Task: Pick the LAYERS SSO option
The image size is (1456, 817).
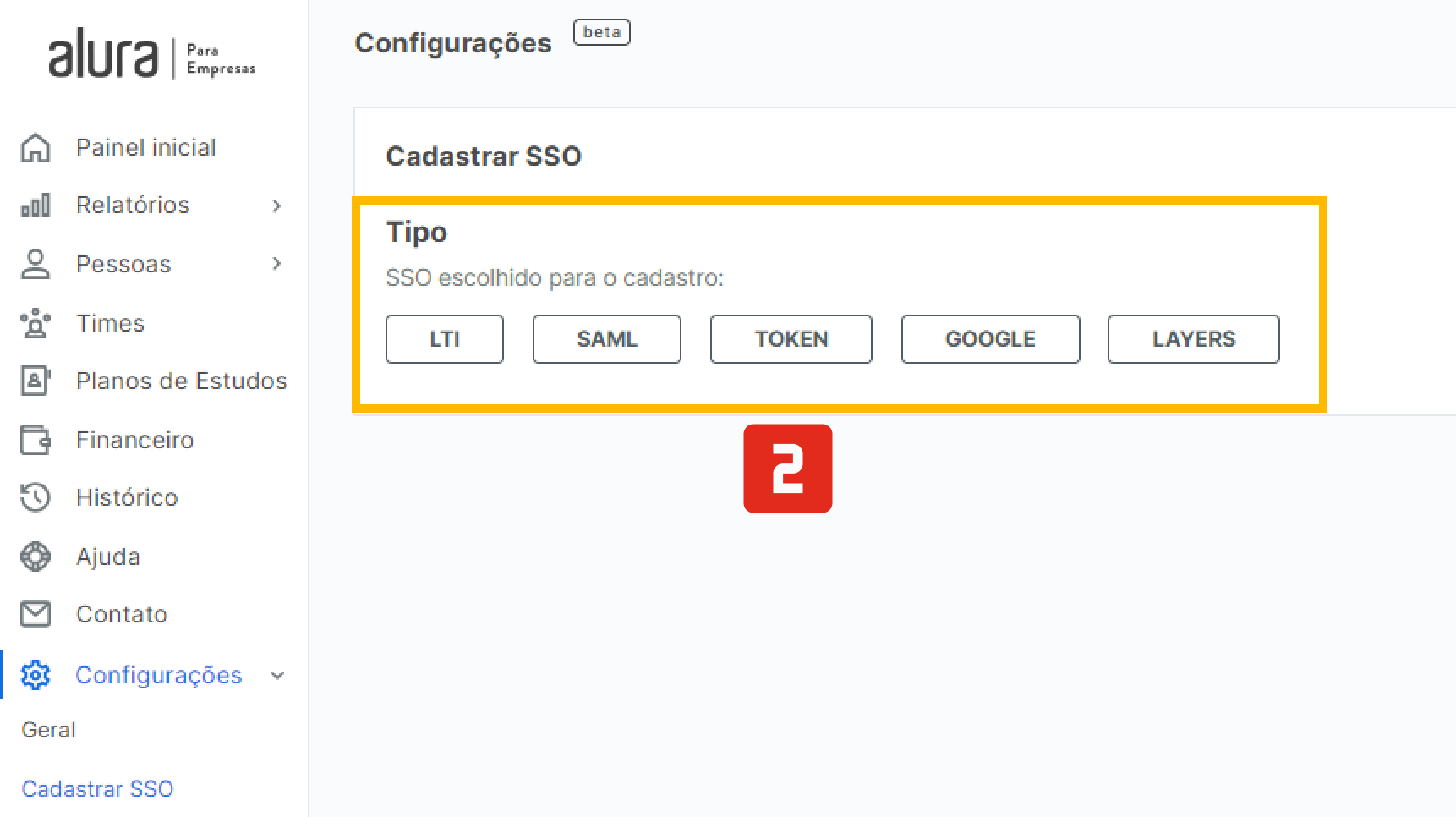Action: pos(1194,339)
